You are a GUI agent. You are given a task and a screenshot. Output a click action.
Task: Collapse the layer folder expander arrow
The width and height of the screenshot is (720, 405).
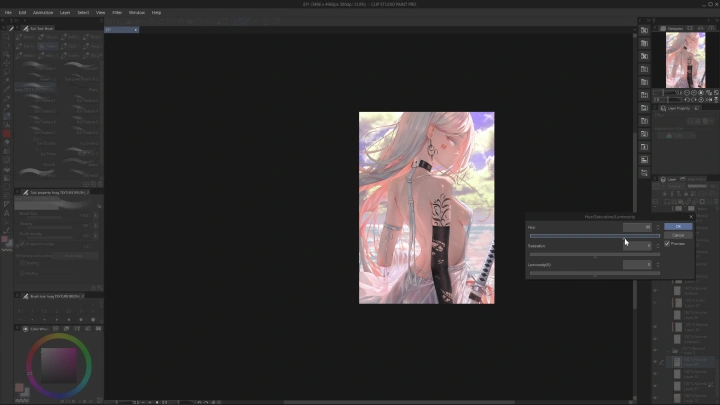click(669, 350)
